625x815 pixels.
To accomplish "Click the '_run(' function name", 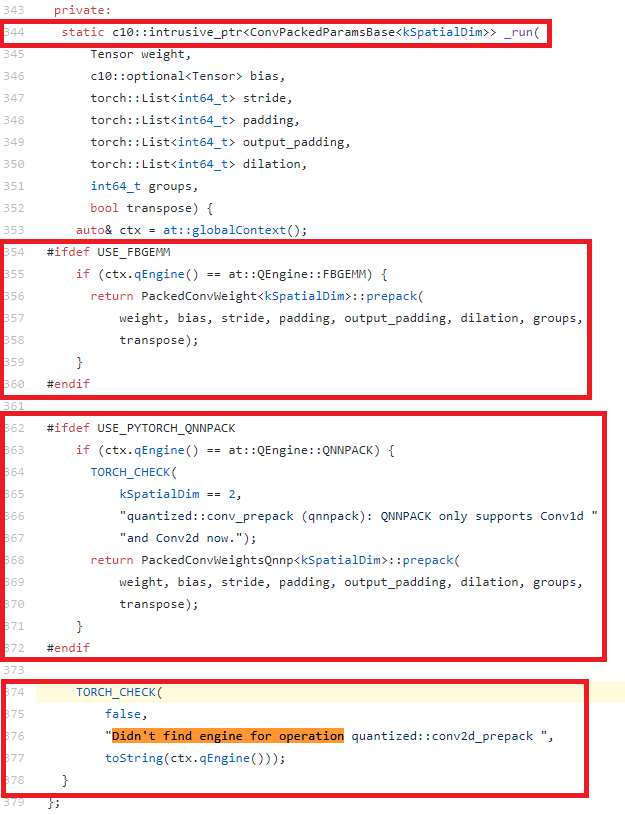I will [522, 32].
